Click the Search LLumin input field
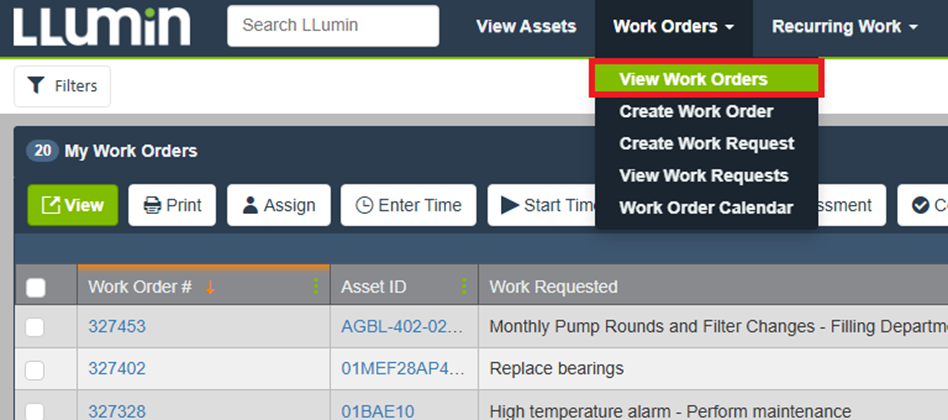 (333, 26)
